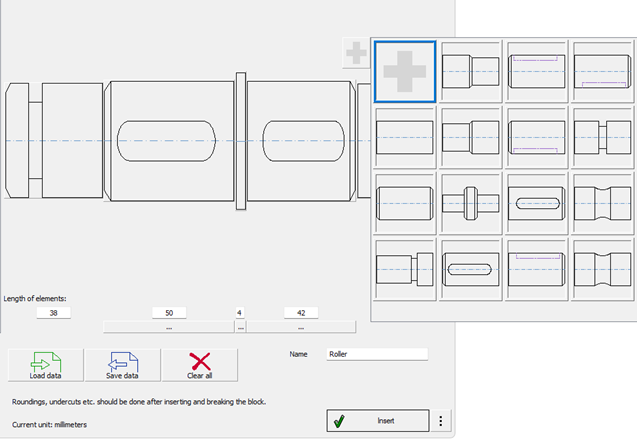The height and width of the screenshot is (439, 637).
Task: Click the gray plus add-element button
Action: 355,52
